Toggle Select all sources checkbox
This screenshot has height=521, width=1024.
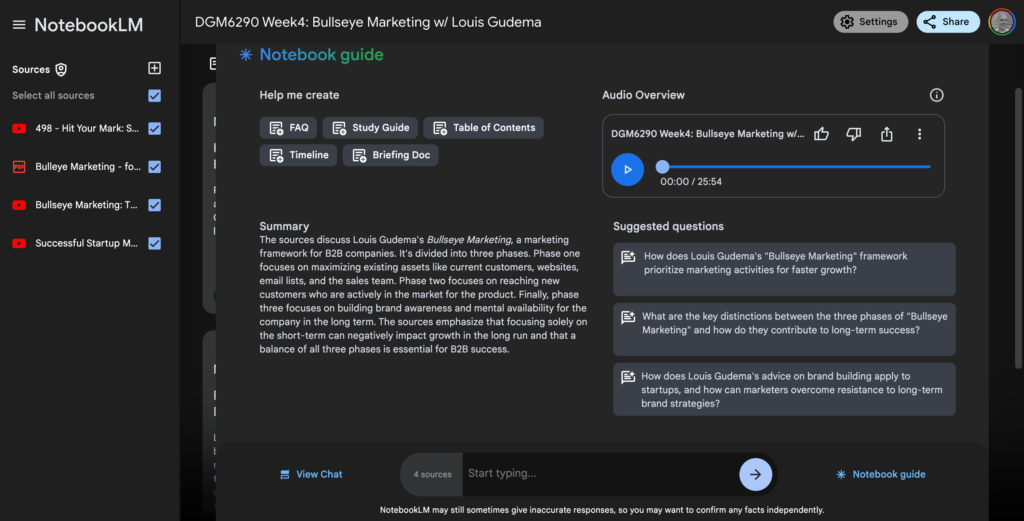point(155,95)
